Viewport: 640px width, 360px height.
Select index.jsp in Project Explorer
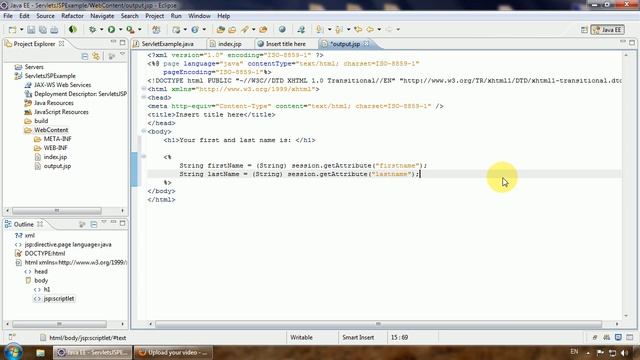tap(55, 157)
